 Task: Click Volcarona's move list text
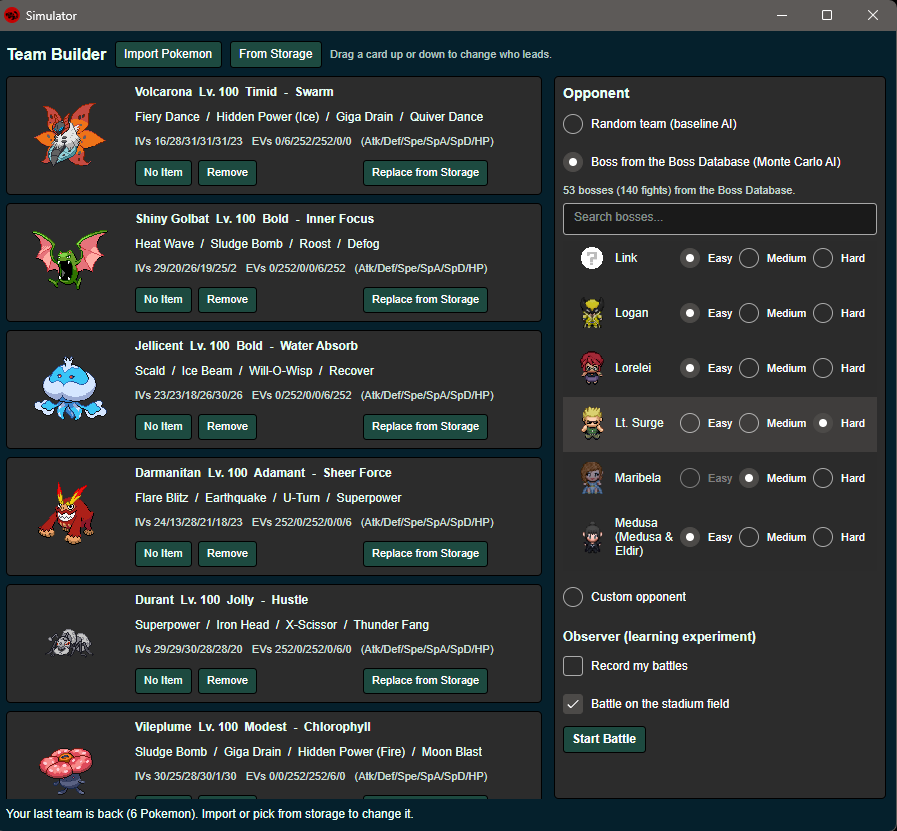tap(309, 117)
